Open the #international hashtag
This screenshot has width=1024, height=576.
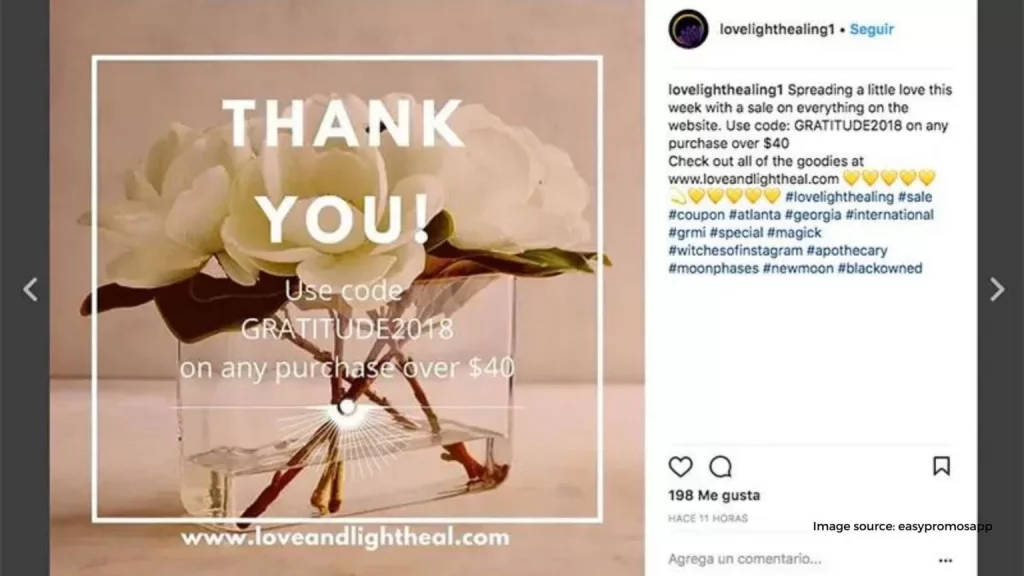click(x=889, y=215)
